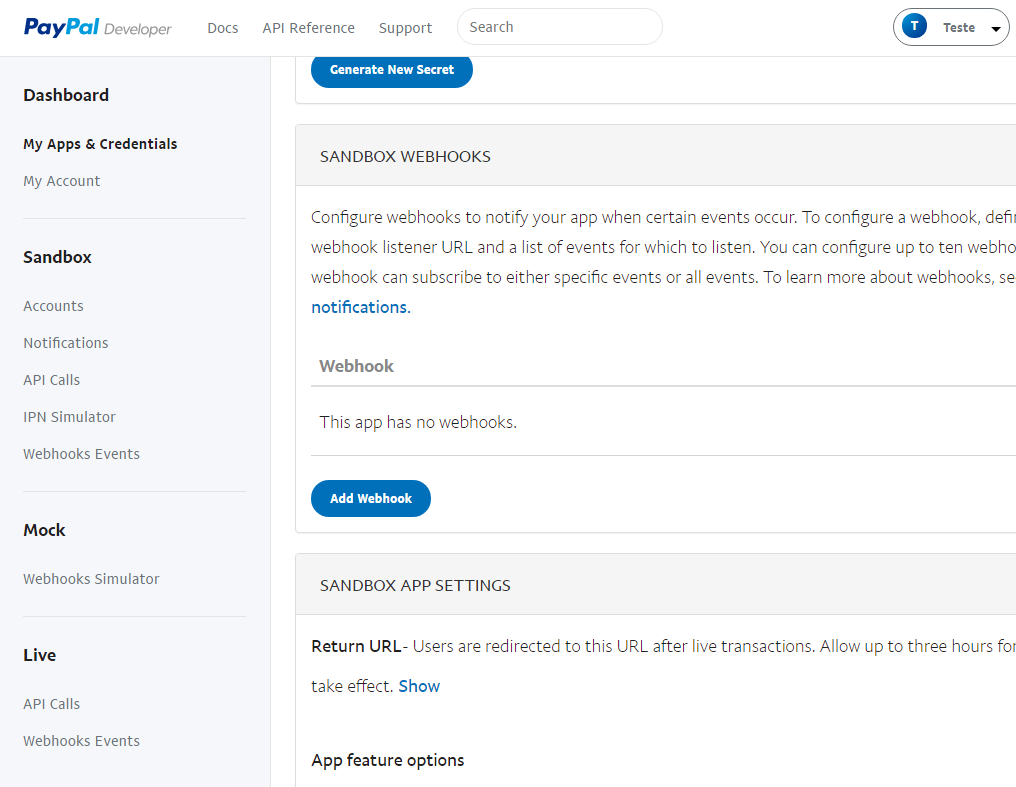The image size is (1016, 787).
Task: Expand the Teste user dropdown arrow
Action: point(996,29)
